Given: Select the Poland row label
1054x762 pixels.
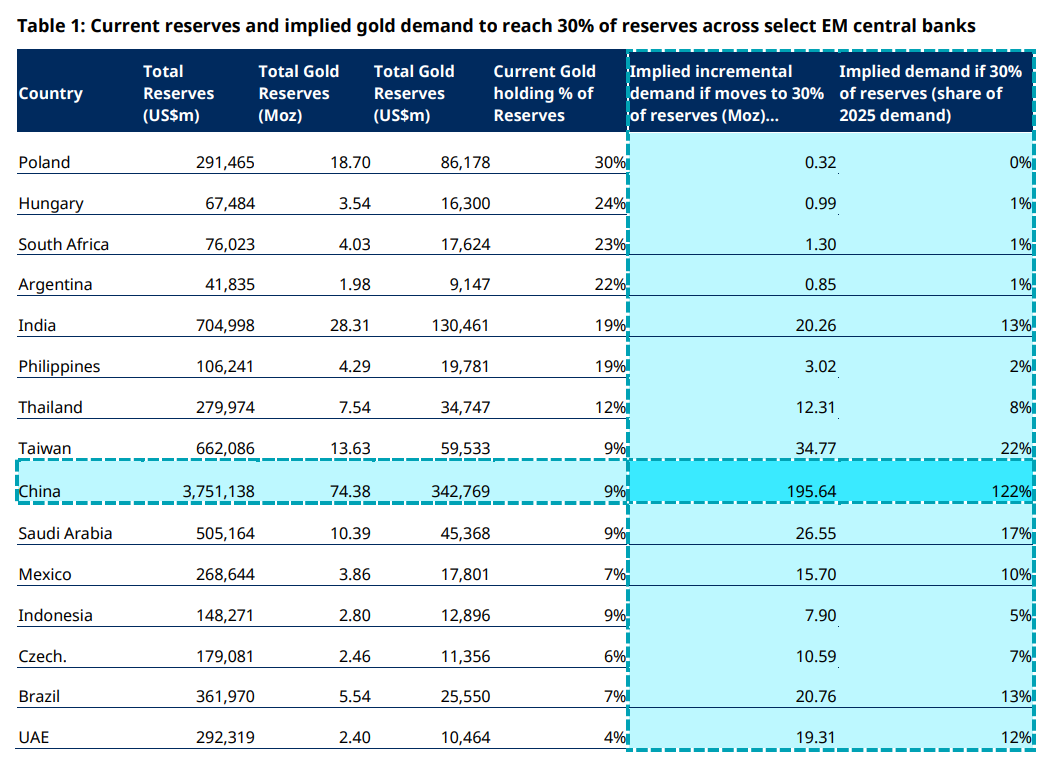Looking at the screenshot, I should (x=44, y=163).
